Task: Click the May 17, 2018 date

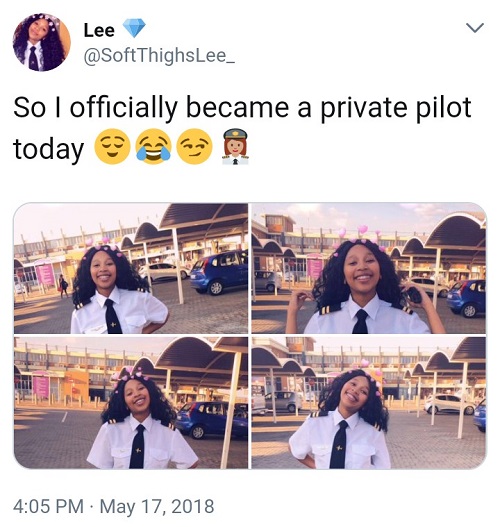Action: point(157,506)
